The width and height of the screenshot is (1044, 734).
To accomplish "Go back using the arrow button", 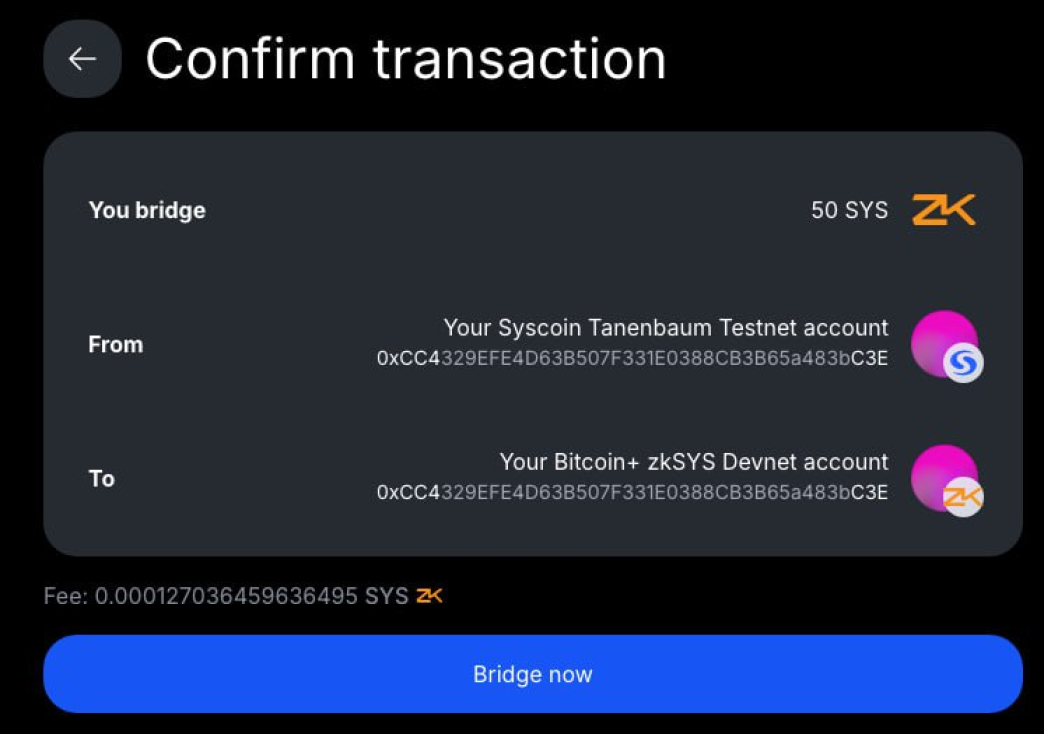I will pyautogui.click(x=82, y=59).
